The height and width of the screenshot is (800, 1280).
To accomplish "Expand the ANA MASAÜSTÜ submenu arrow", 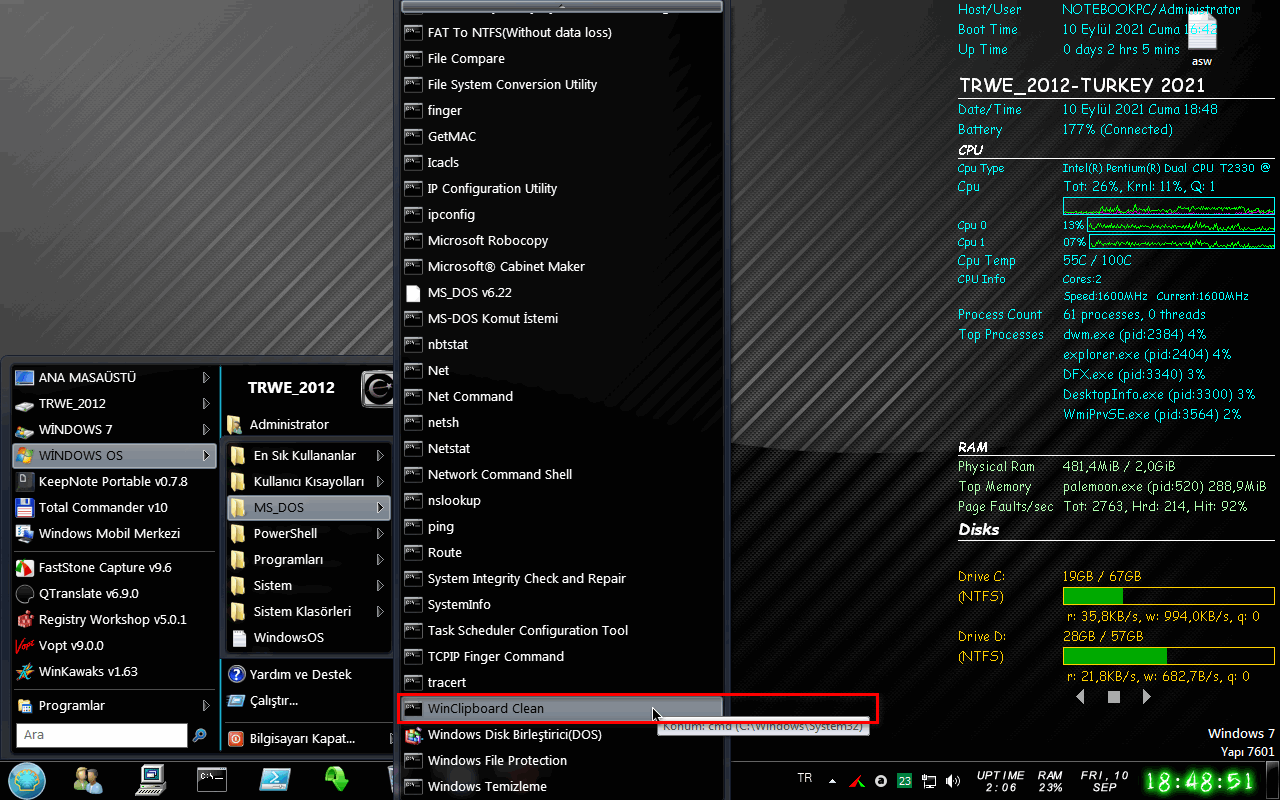I will pos(206,378).
